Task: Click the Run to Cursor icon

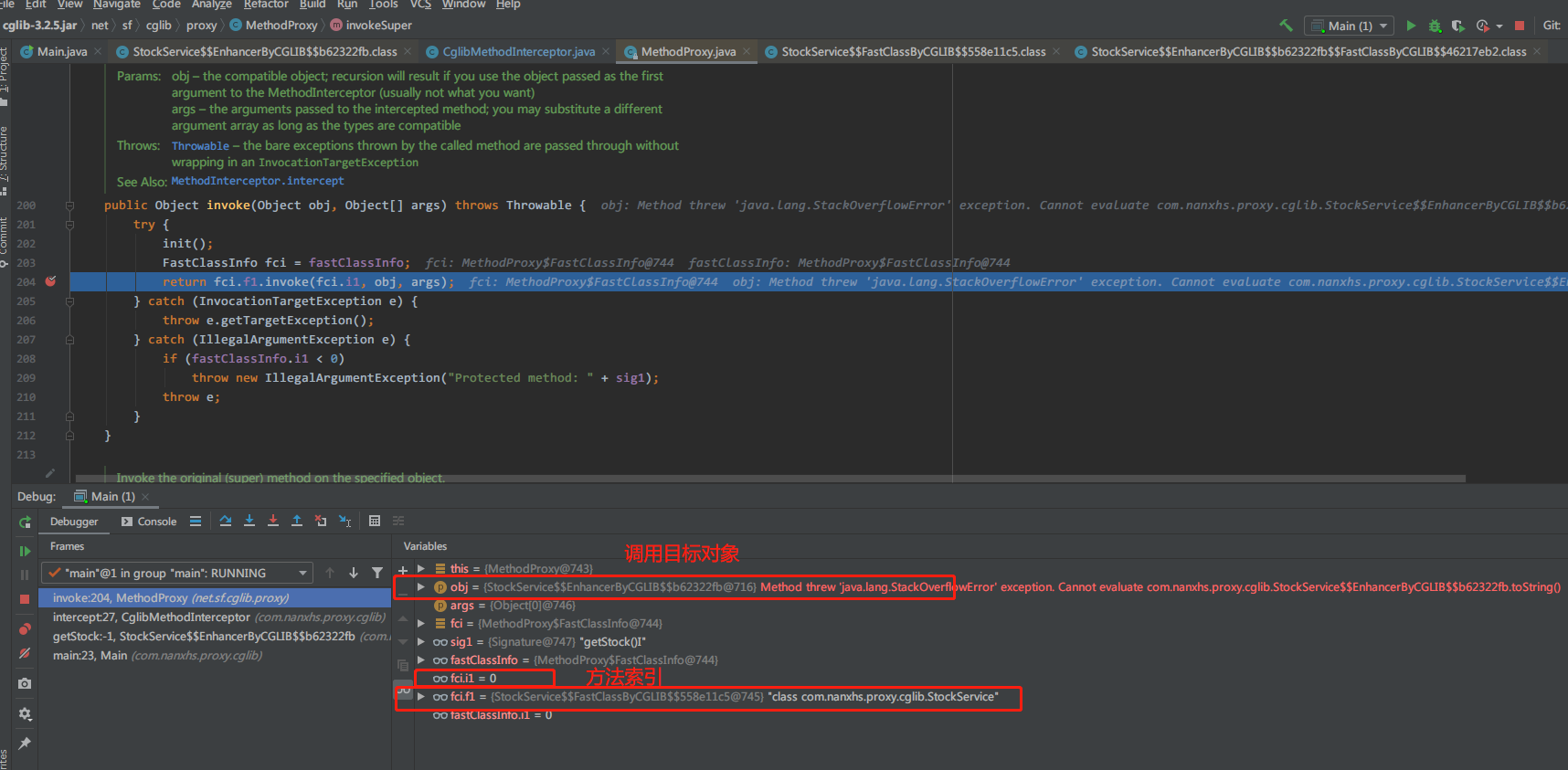Action: click(x=344, y=521)
